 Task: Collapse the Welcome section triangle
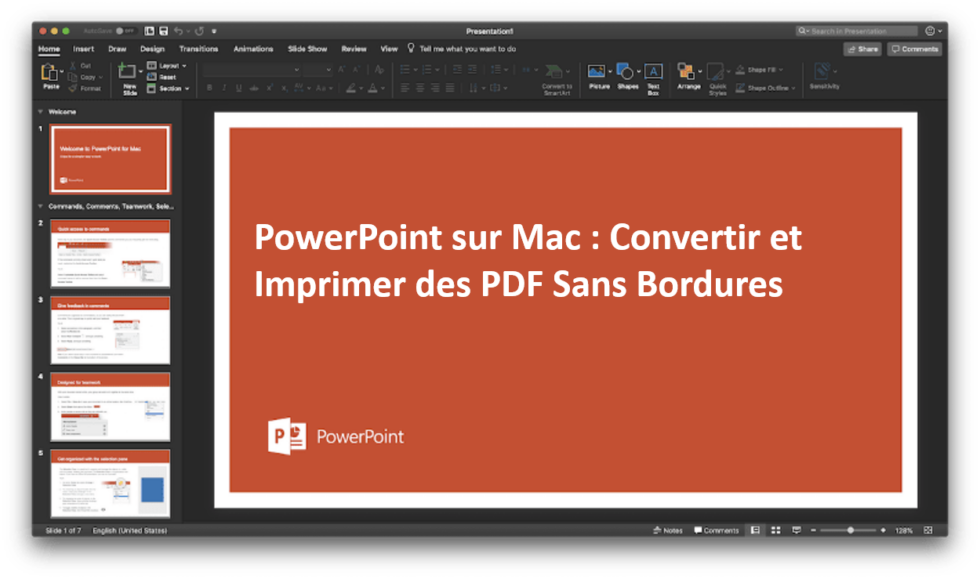(41, 112)
